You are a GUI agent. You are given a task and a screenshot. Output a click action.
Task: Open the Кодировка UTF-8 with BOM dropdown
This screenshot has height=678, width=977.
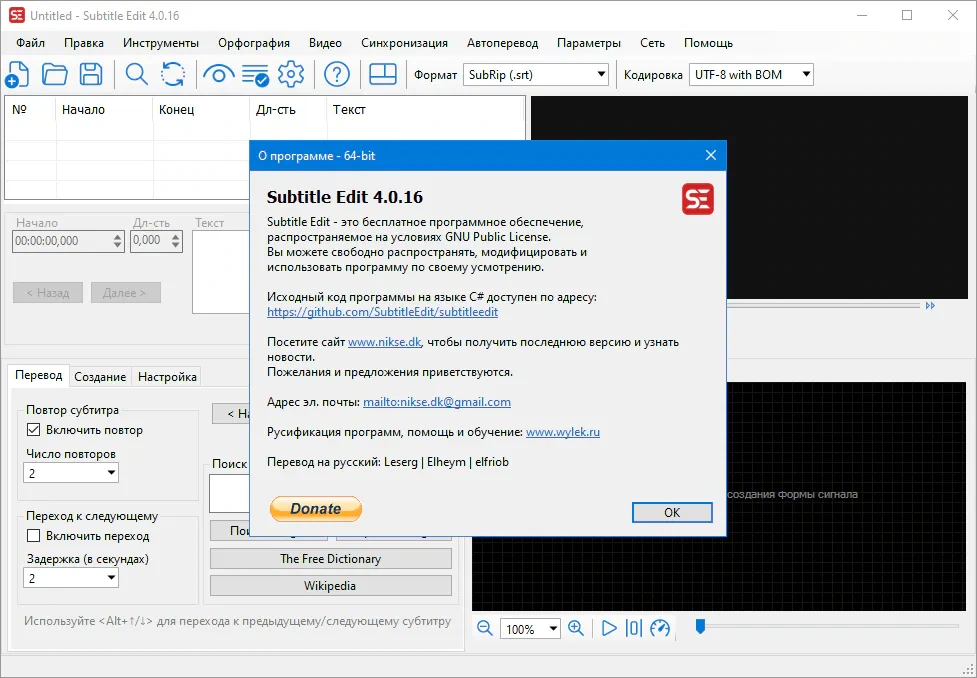[751, 75]
